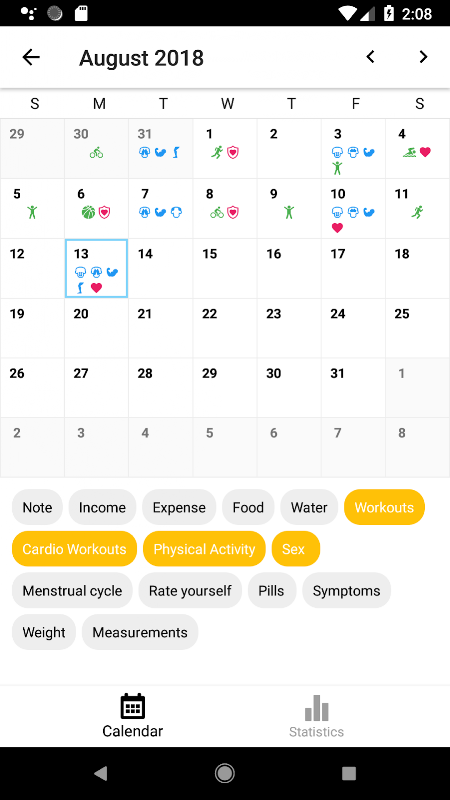Go to the previous month chevron

click(x=370, y=57)
